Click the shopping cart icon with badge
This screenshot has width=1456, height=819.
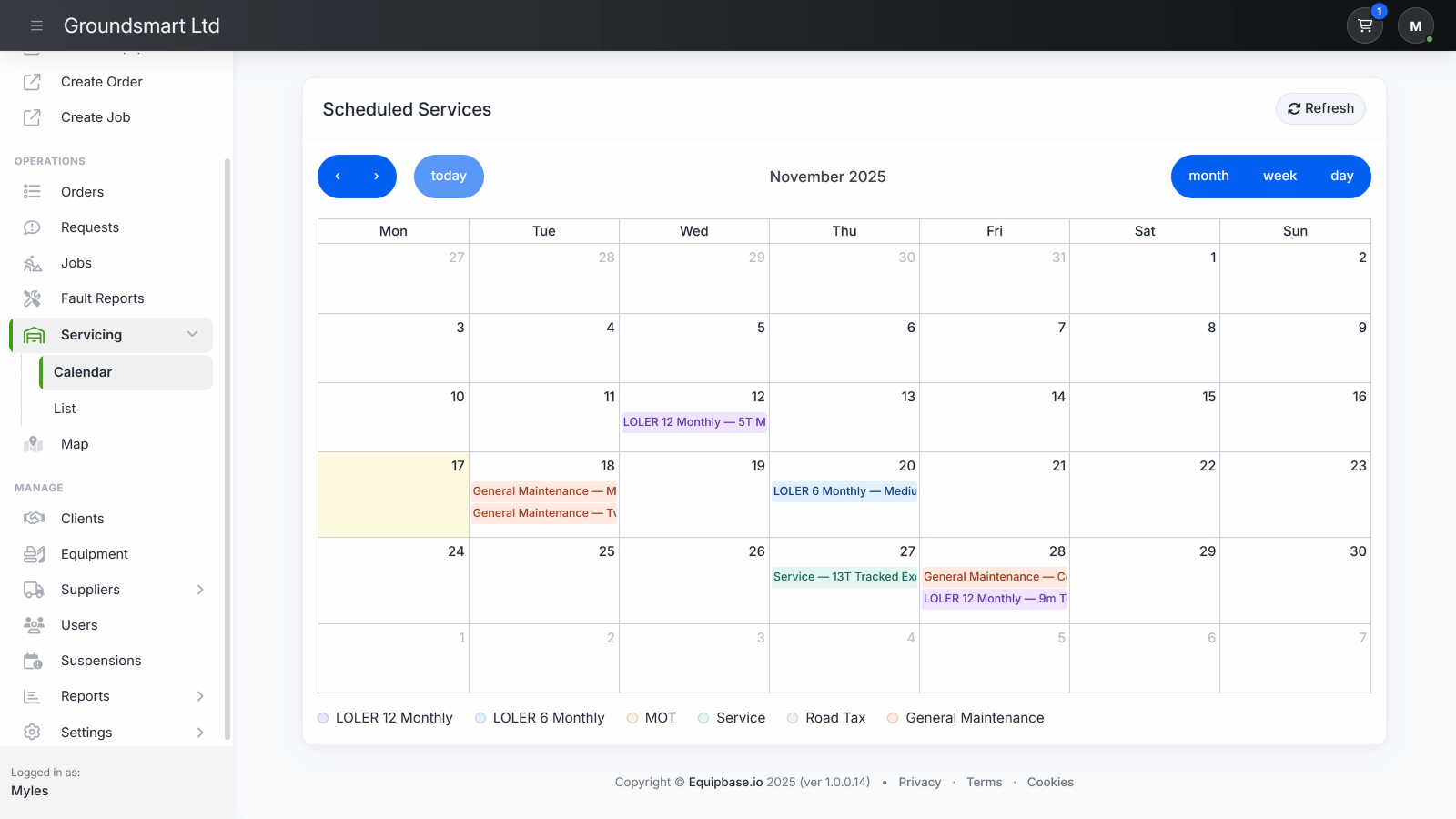(1364, 25)
